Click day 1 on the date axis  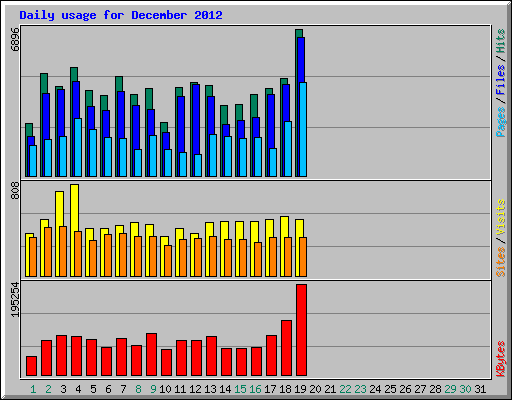pyautogui.click(x=33, y=389)
